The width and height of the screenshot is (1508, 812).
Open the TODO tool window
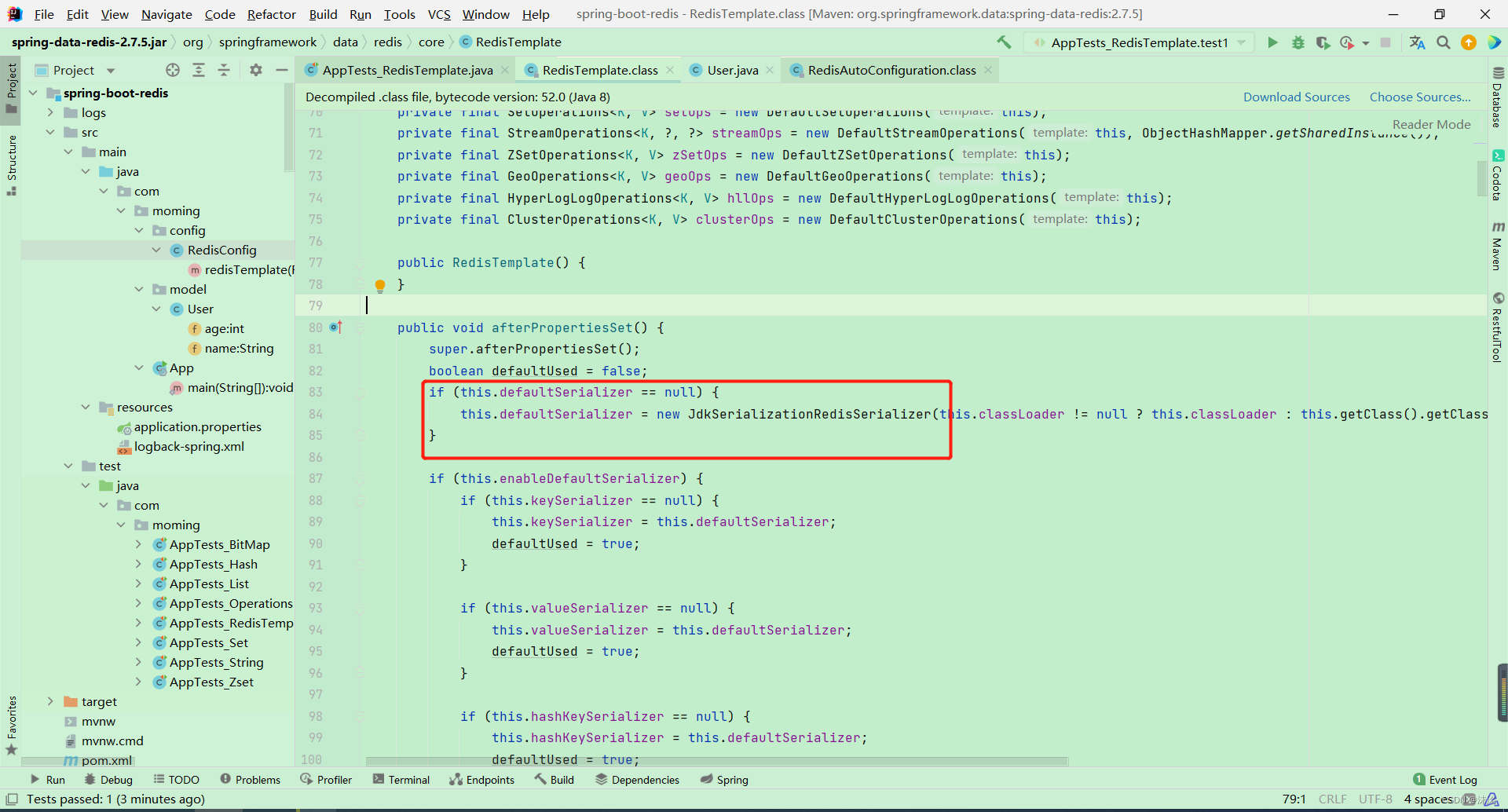tap(177, 779)
